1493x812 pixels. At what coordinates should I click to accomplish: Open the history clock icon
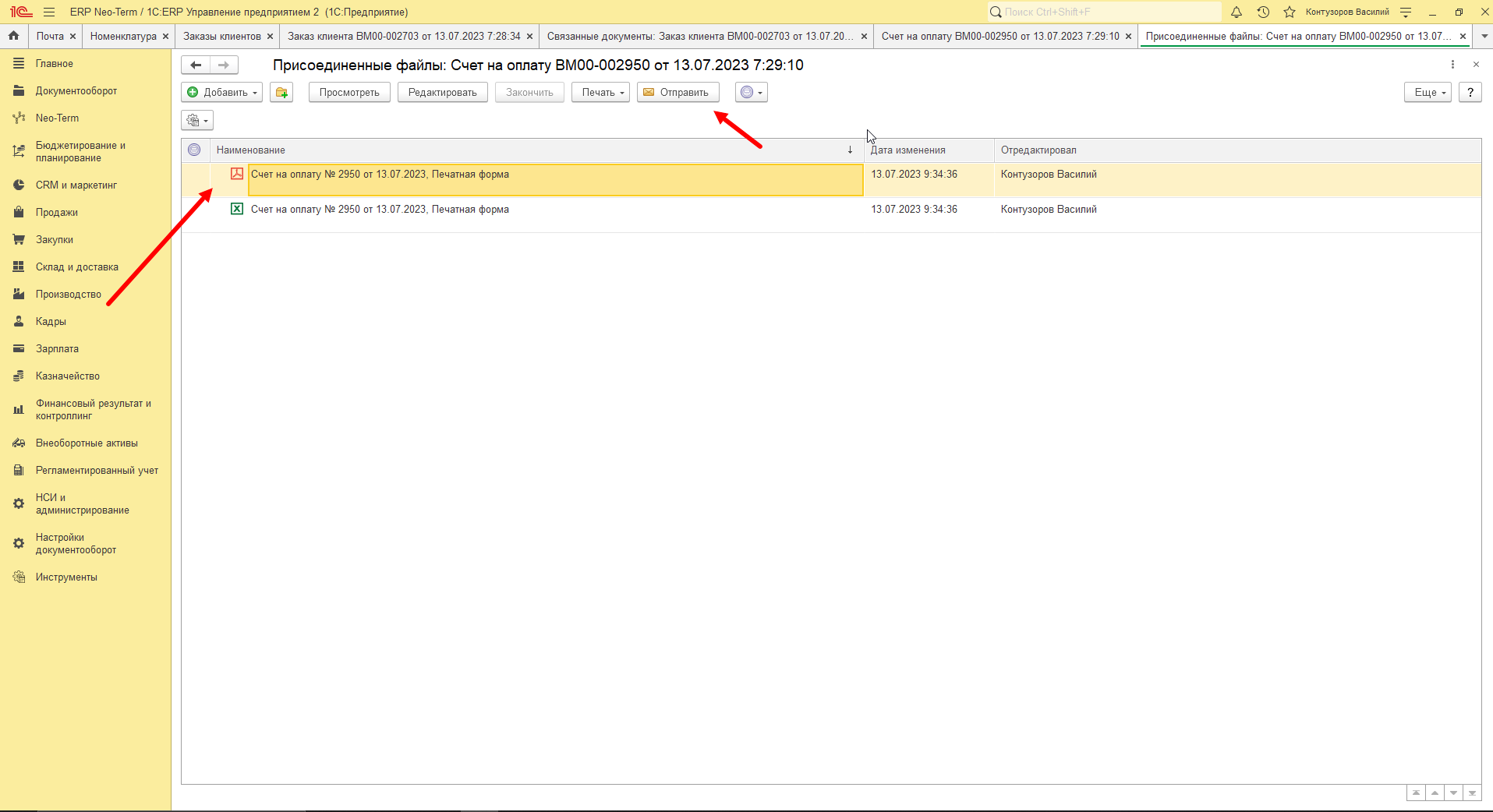coord(1263,12)
